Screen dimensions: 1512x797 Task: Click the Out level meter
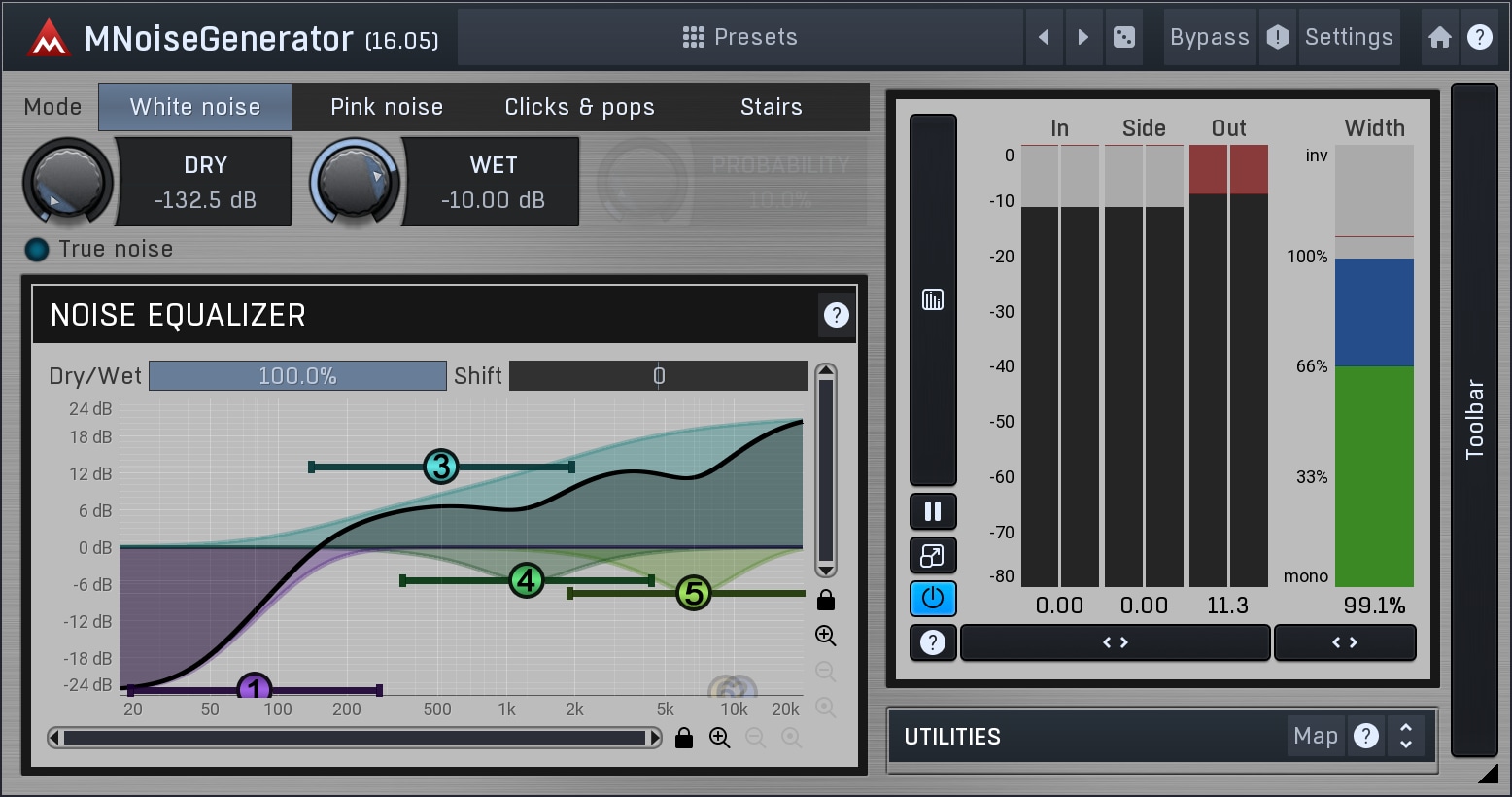point(1229,365)
